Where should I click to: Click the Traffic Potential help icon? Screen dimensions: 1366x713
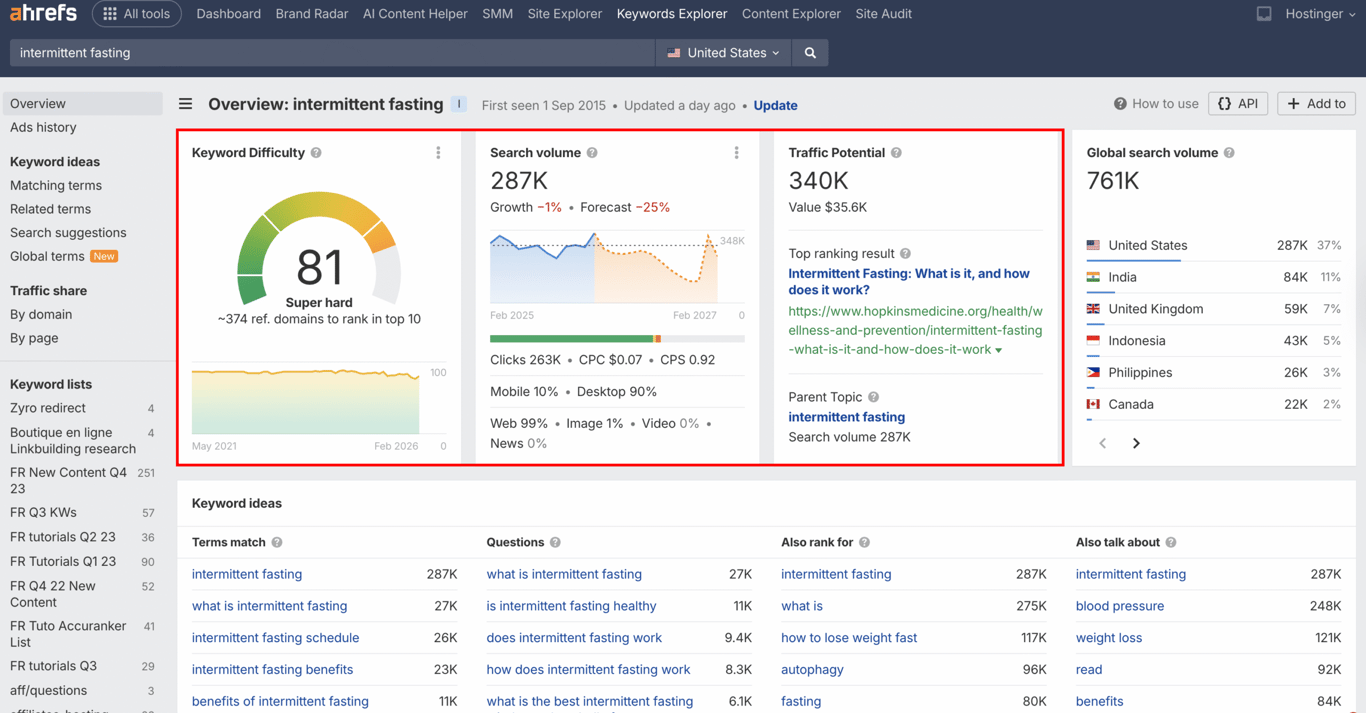pyautogui.click(x=893, y=152)
